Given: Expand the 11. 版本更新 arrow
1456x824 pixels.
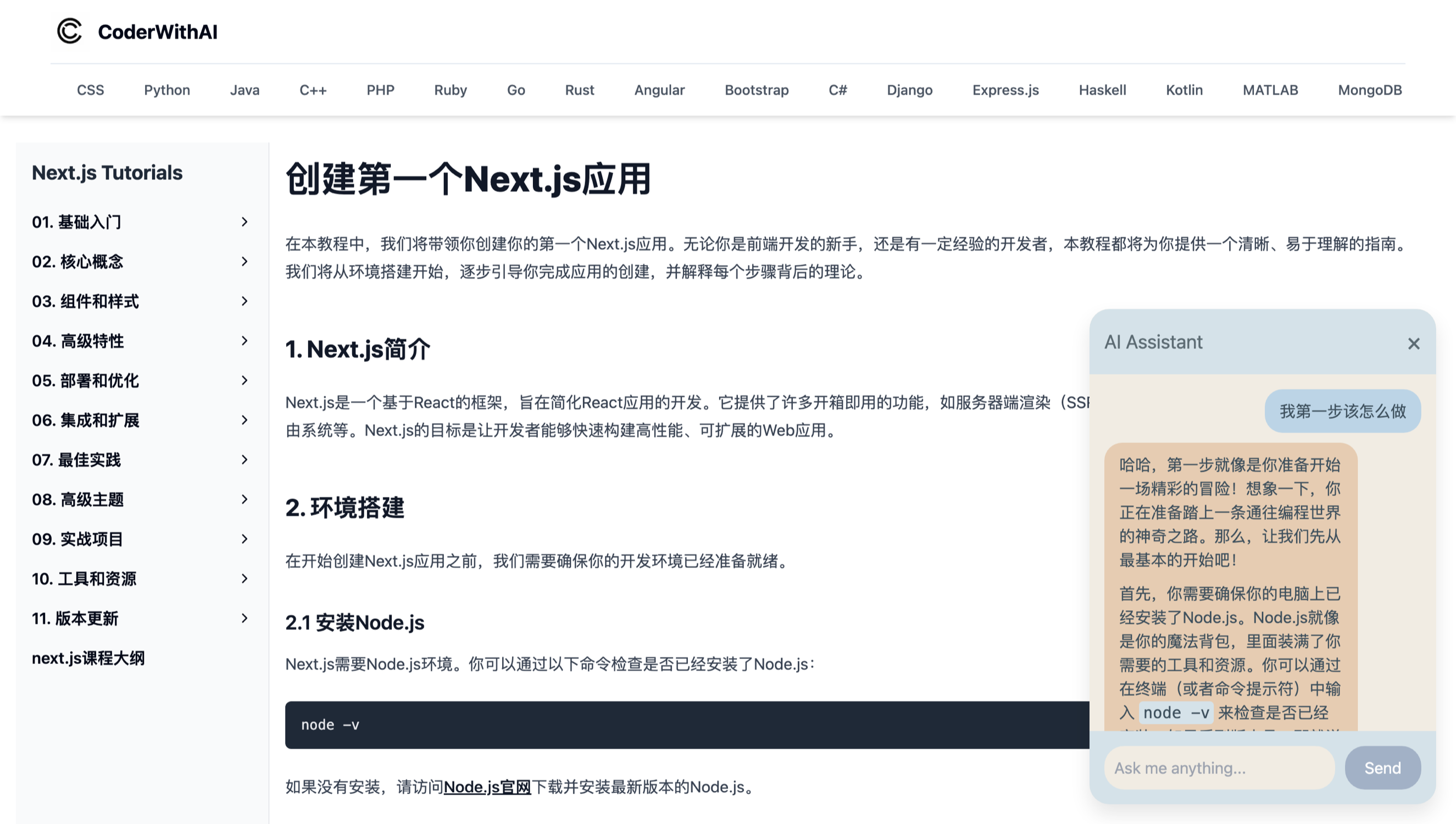Looking at the screenshot, I should pos(244,618).
